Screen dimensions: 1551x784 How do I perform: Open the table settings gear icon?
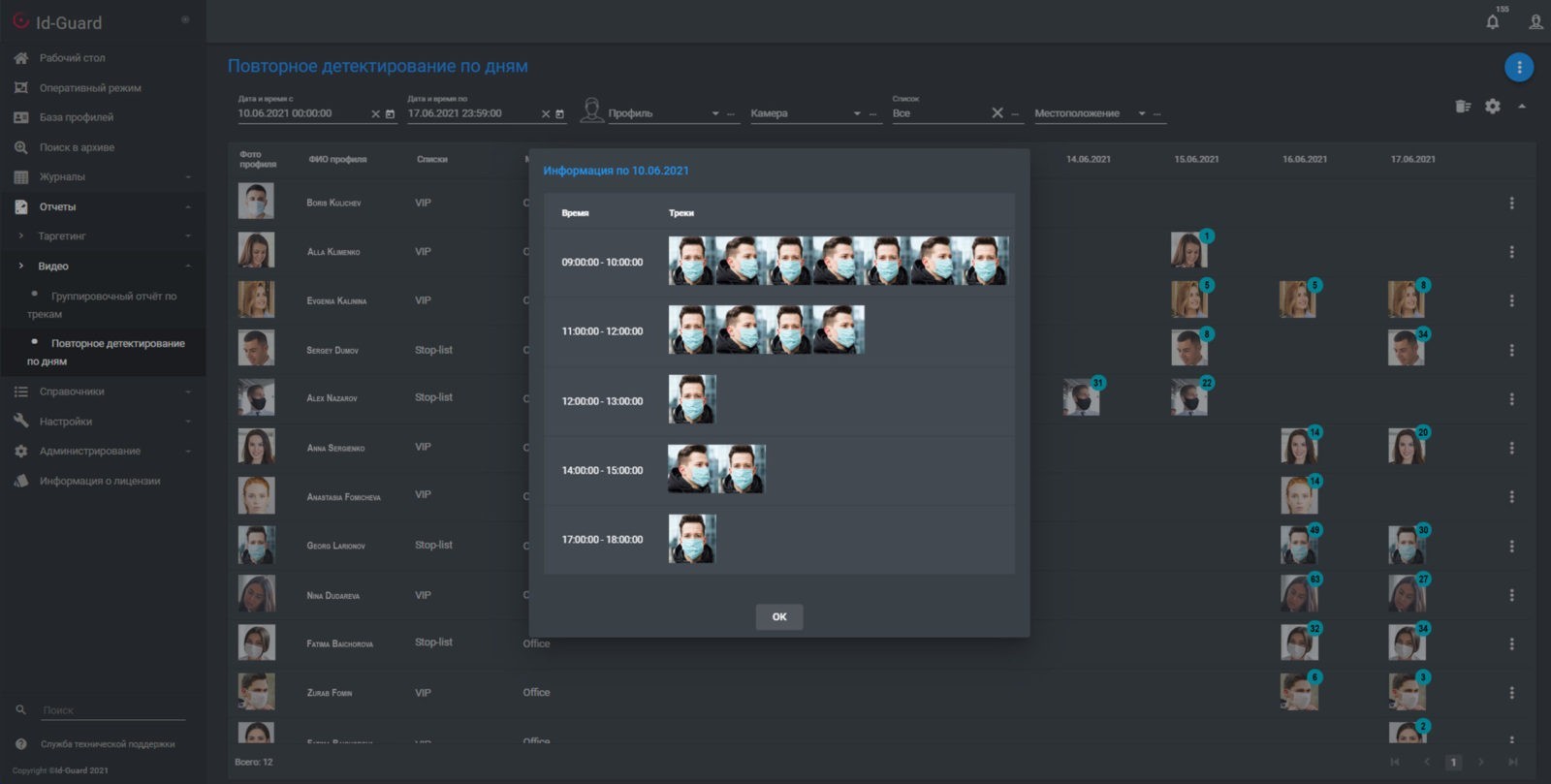click(1492, 107)
